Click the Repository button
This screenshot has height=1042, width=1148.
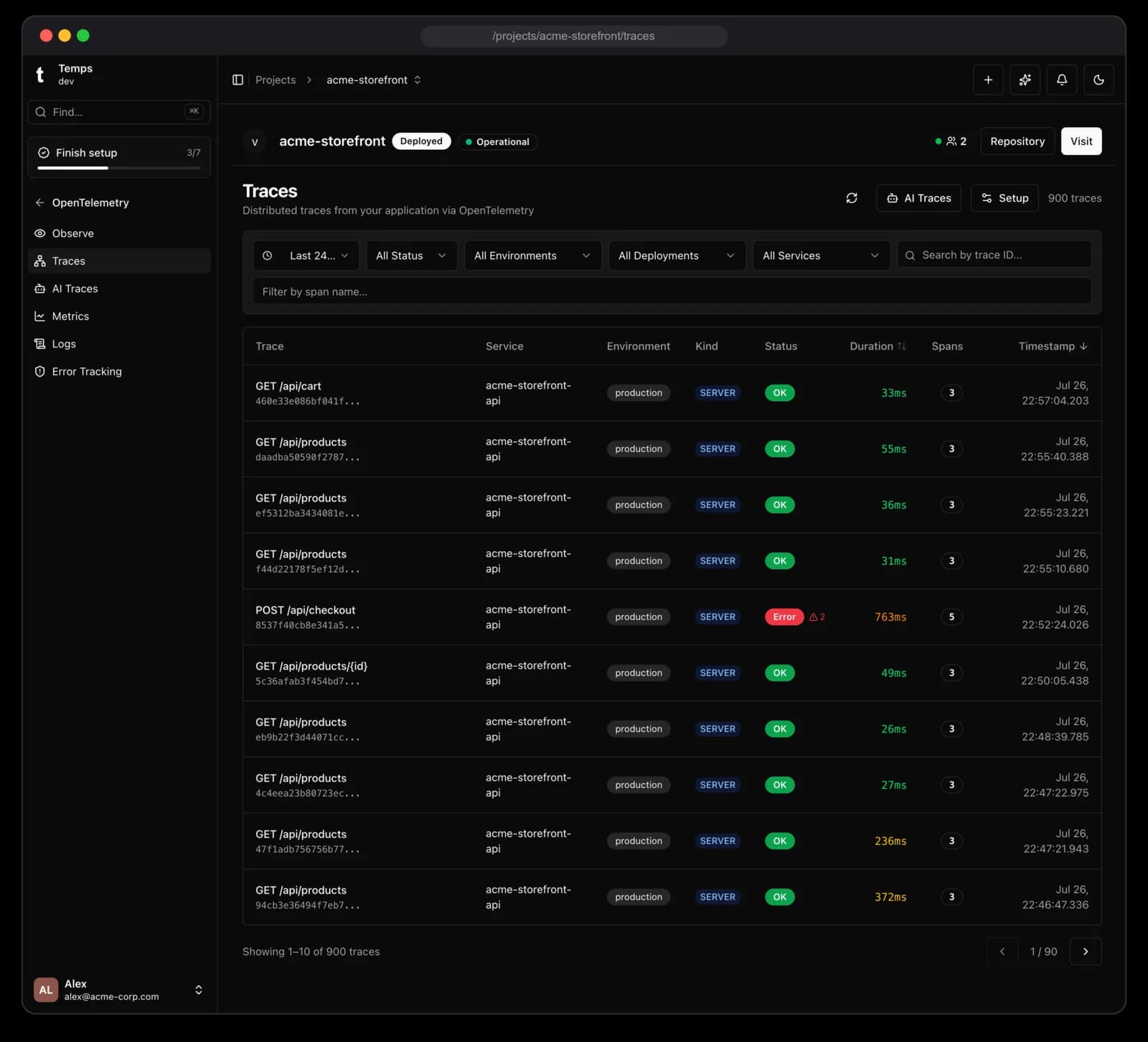click(x=1017, y=141)
